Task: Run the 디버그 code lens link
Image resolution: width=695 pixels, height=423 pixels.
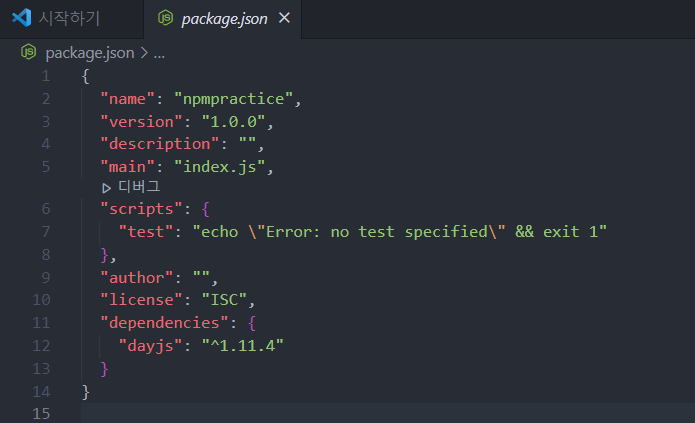Action: (139, 187)
